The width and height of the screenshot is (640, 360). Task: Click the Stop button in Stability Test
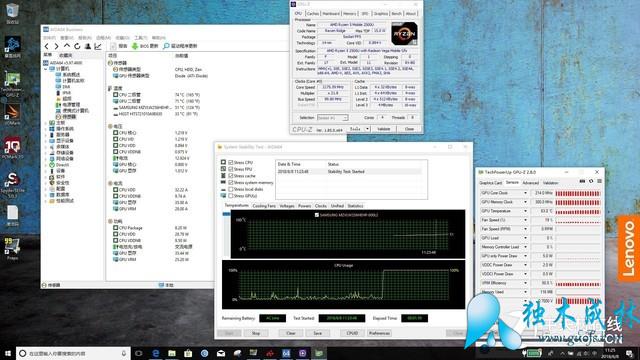(256, 333)
